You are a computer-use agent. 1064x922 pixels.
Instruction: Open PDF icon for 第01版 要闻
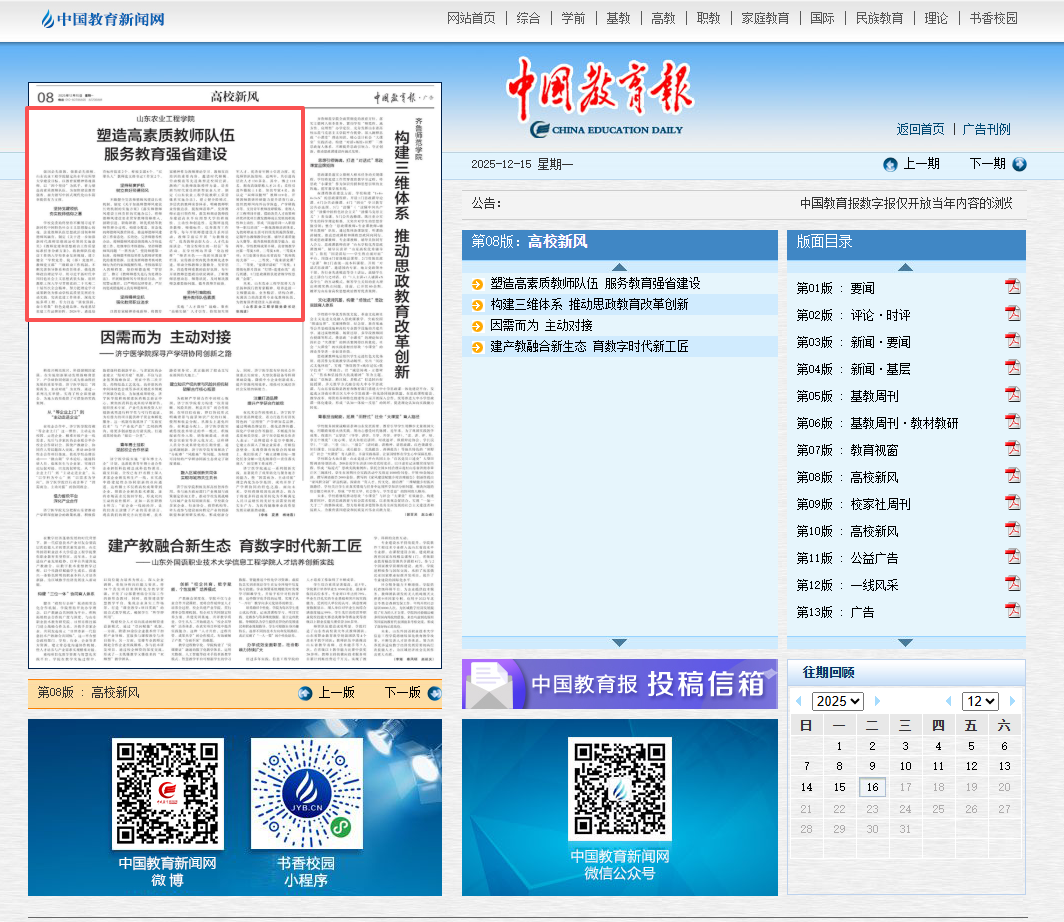click(1012, 287)
